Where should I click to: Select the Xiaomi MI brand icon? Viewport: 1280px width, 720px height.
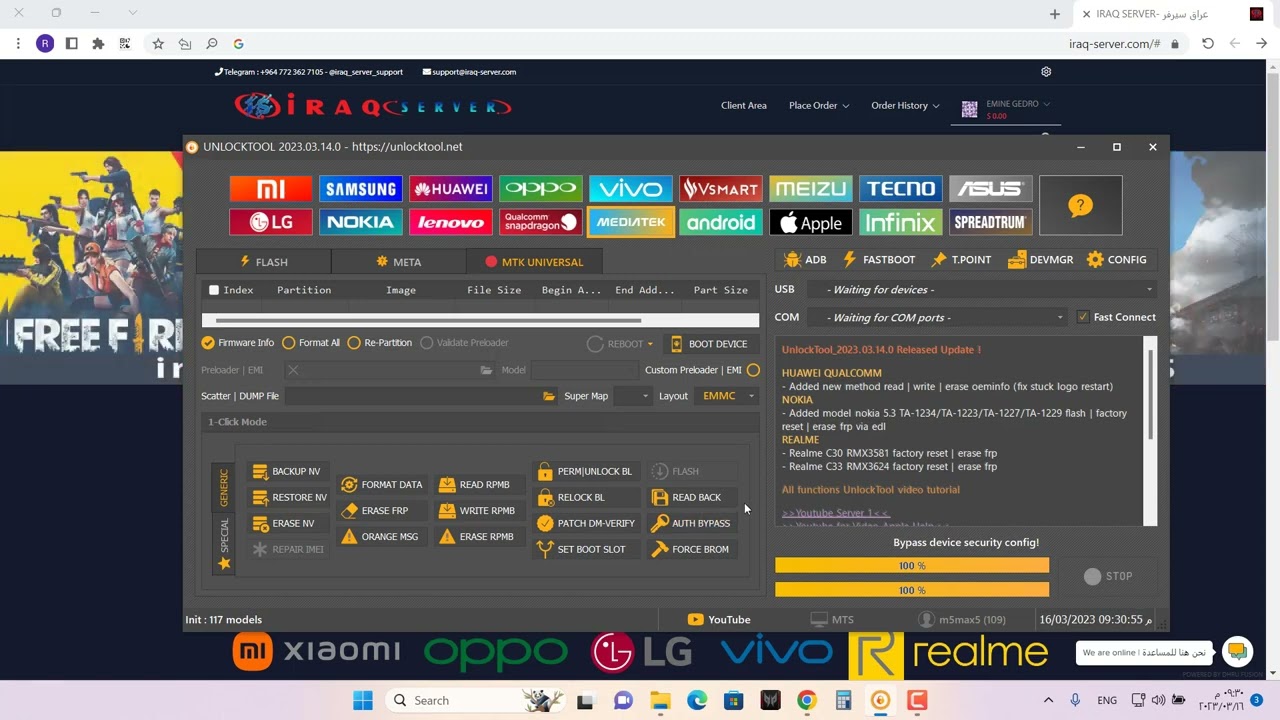point(271,189)
